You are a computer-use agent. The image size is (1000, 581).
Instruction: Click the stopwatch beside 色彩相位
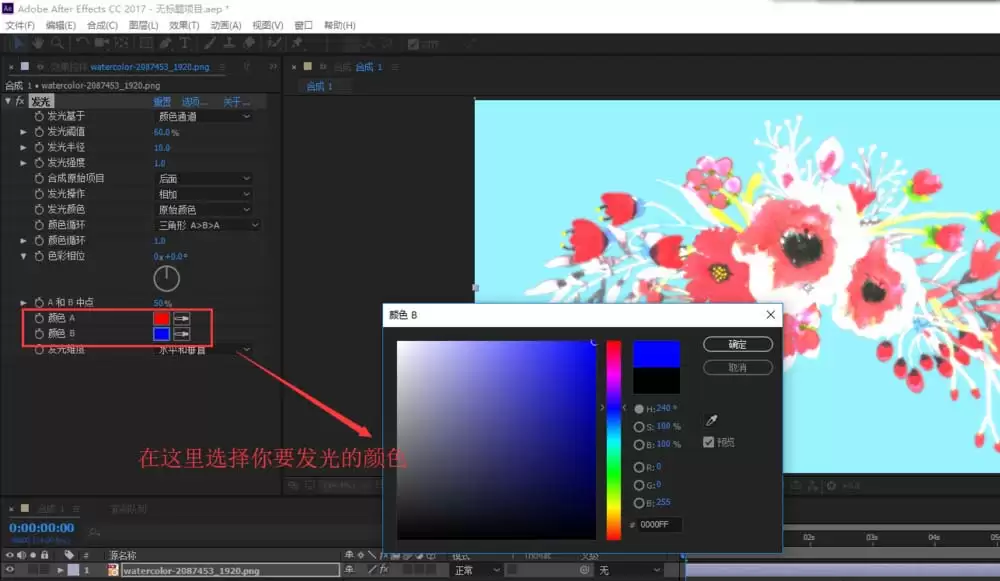39,256
